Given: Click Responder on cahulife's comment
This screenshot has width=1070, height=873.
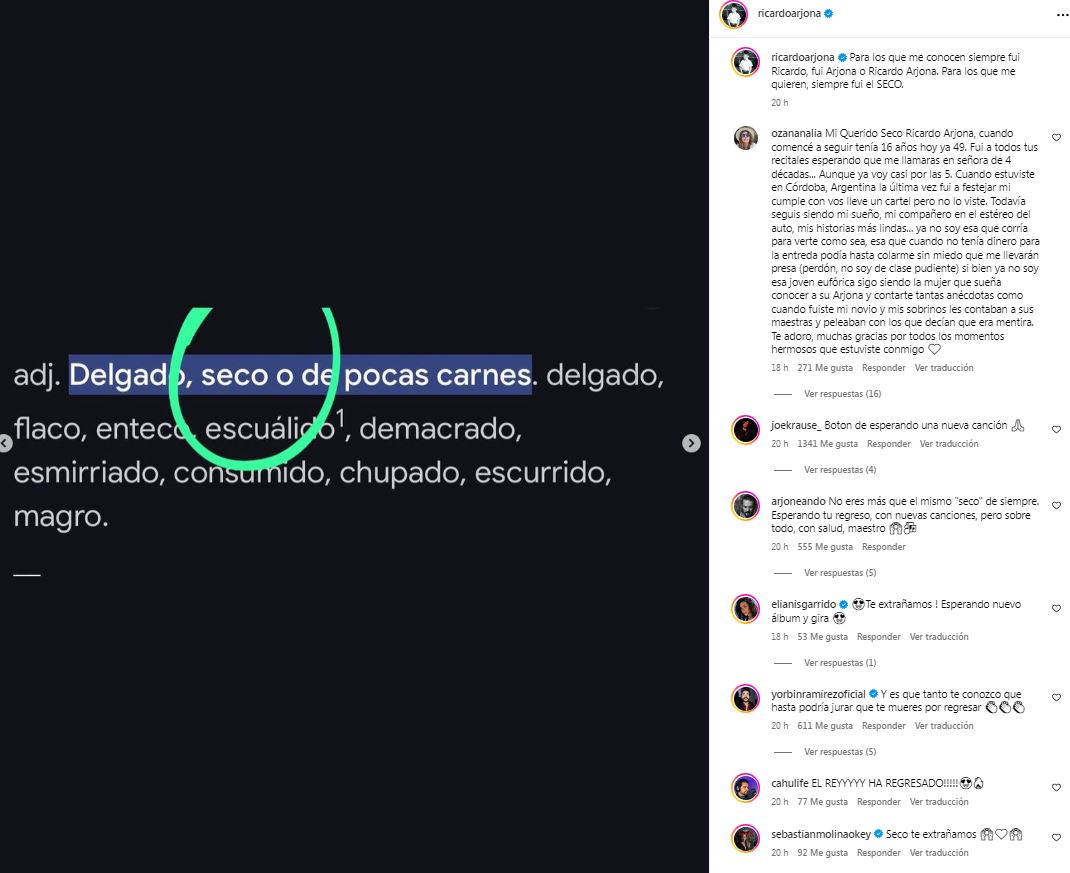Looking at the screenshot, I should point(879,802).
